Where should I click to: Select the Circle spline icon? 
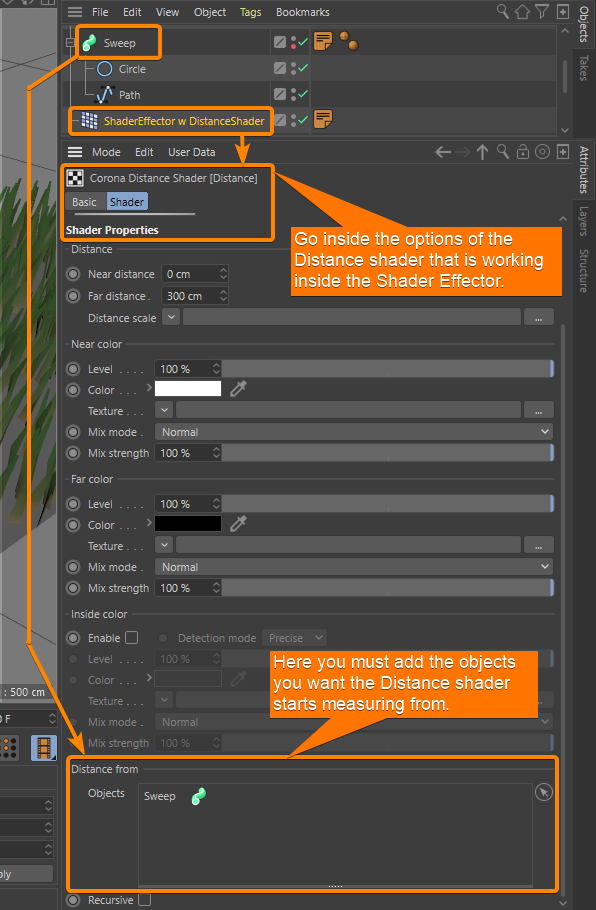(x=104, y=69)
